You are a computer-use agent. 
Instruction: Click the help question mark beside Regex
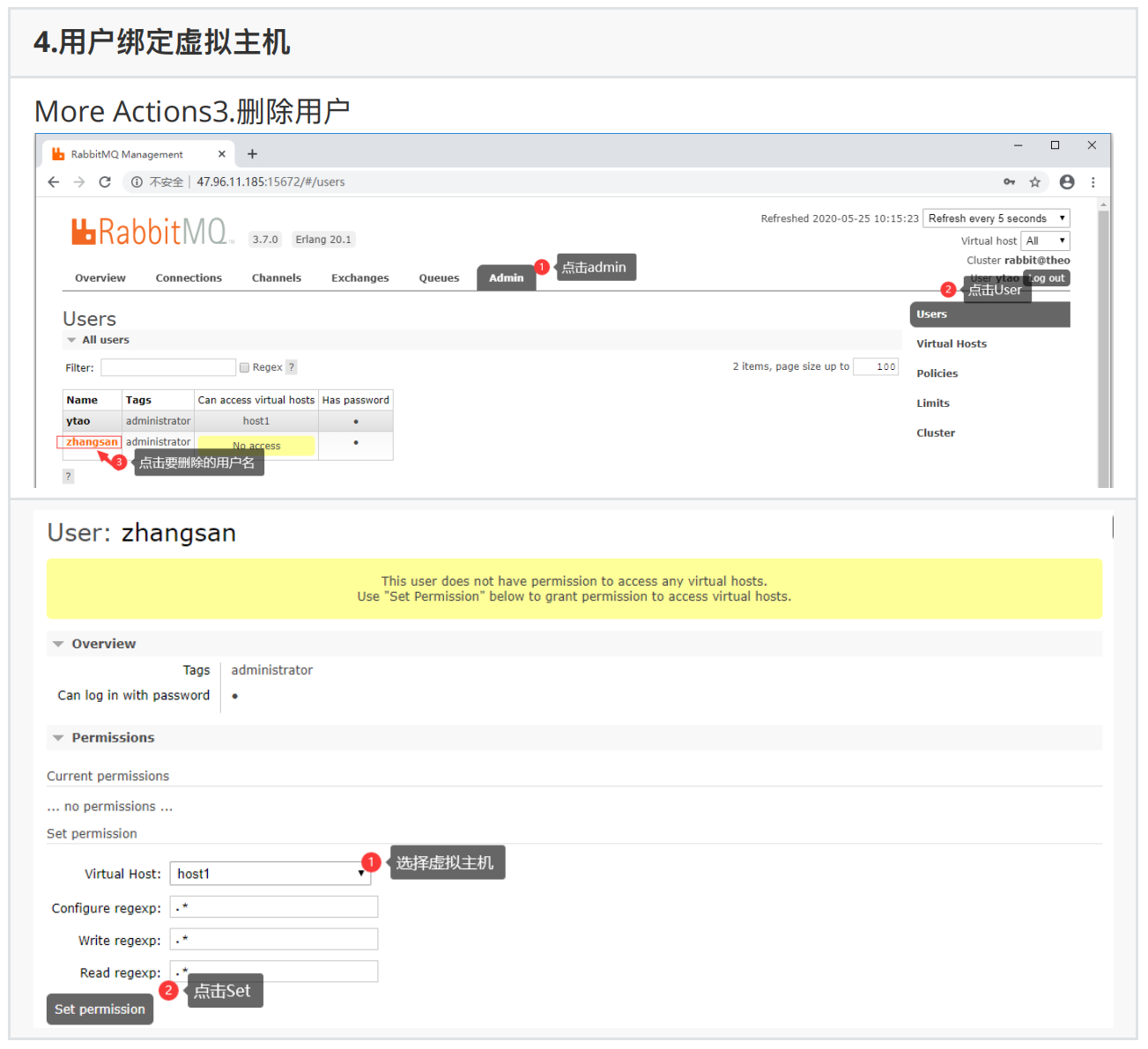tap(292, 367)
